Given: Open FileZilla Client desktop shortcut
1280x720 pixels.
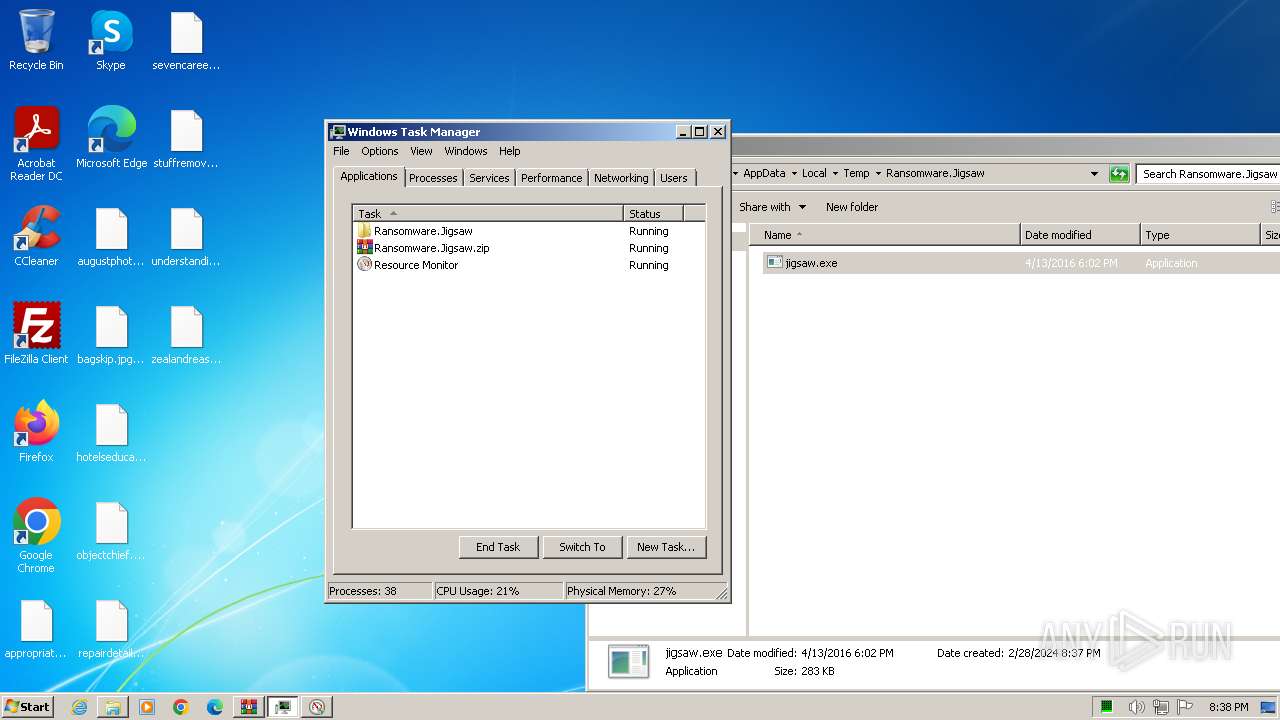Looking at the screenshot, I should [x=36, y=334].
